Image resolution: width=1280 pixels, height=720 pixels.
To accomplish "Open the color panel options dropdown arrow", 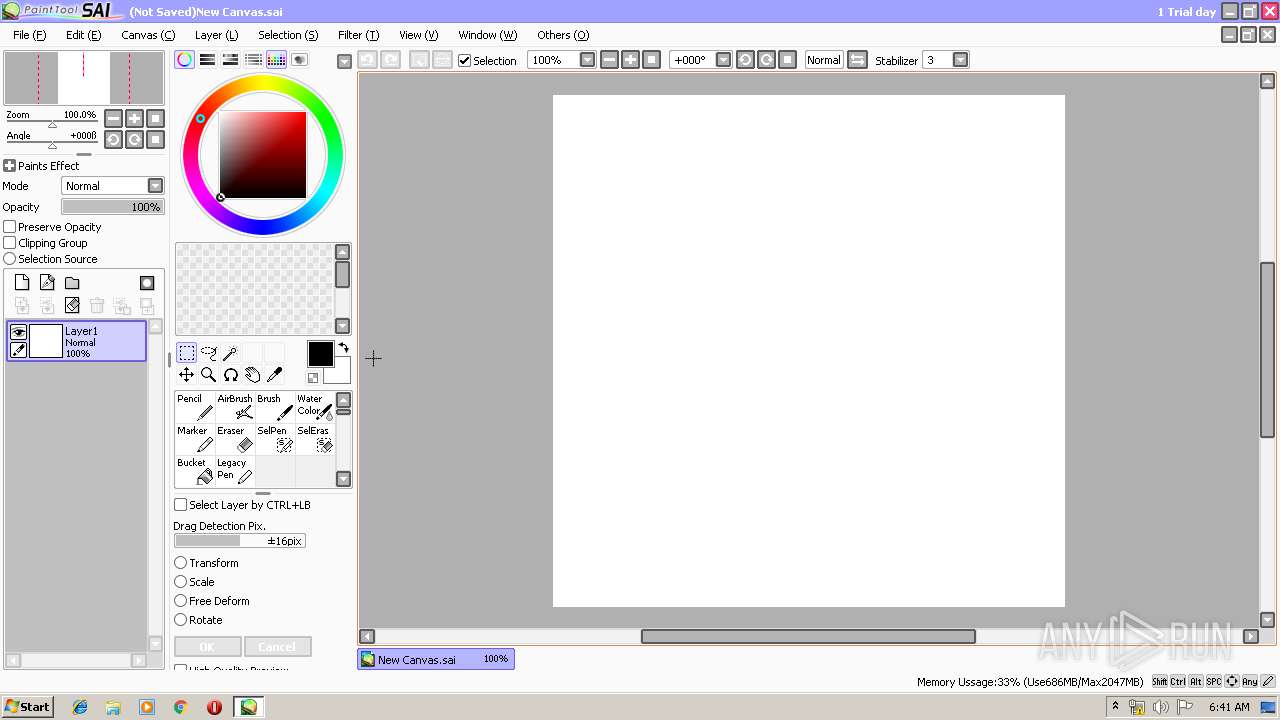I will 344,61.
